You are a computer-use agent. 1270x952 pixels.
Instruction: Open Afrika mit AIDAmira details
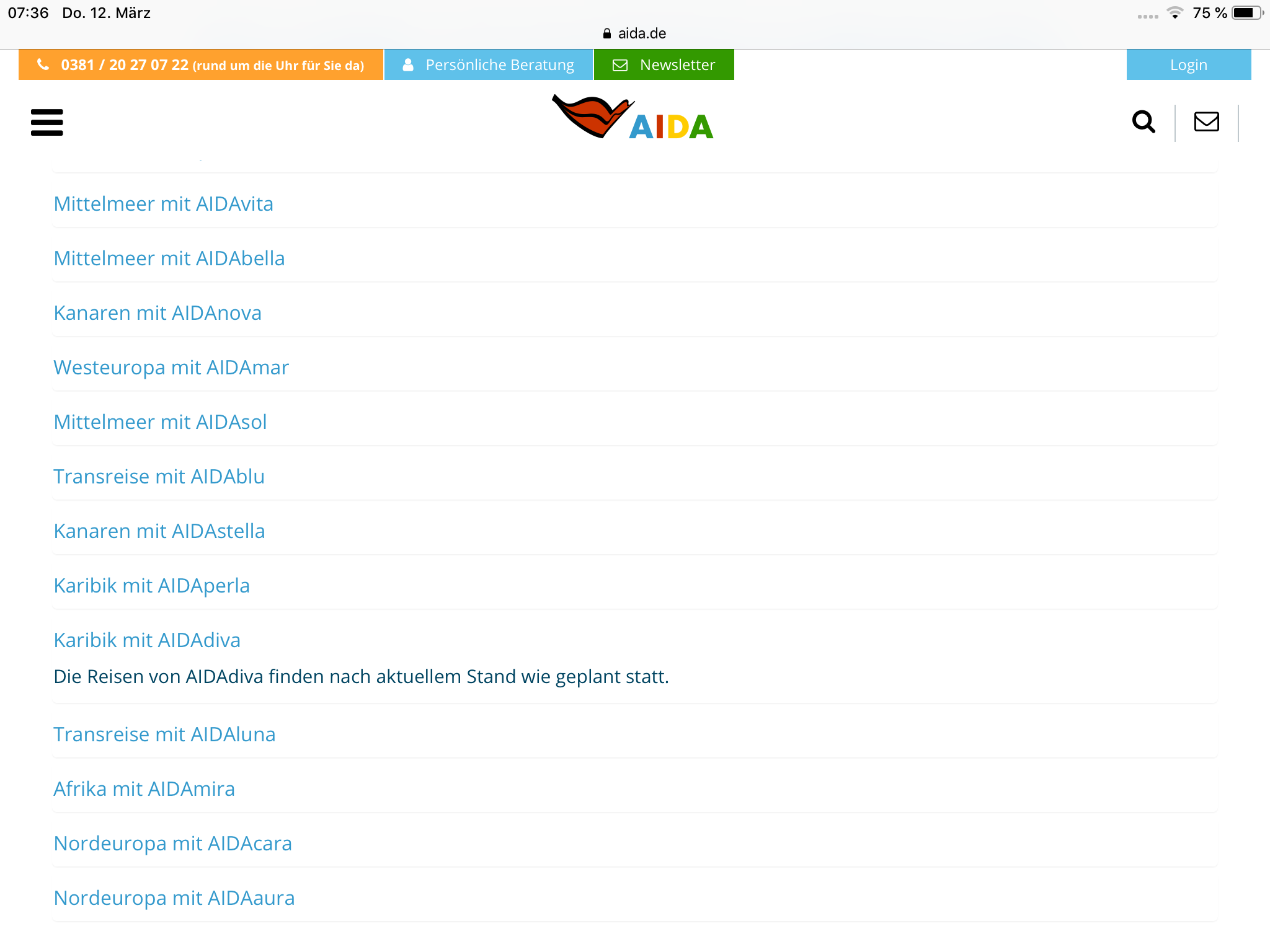tap(144, 789)
